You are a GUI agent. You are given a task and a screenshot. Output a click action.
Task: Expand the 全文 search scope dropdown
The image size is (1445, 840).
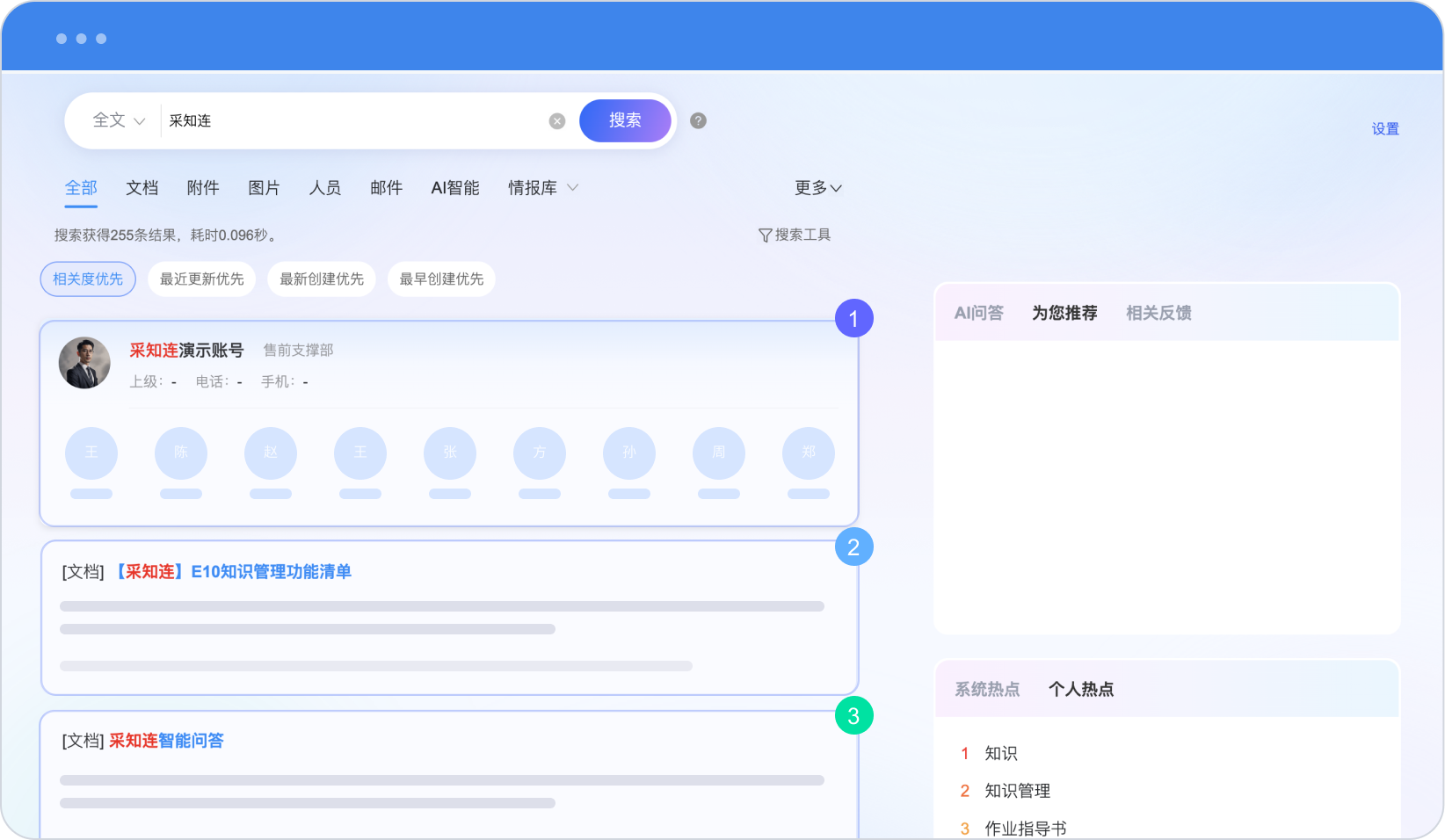pyautogui.click(x=119, y=120)
